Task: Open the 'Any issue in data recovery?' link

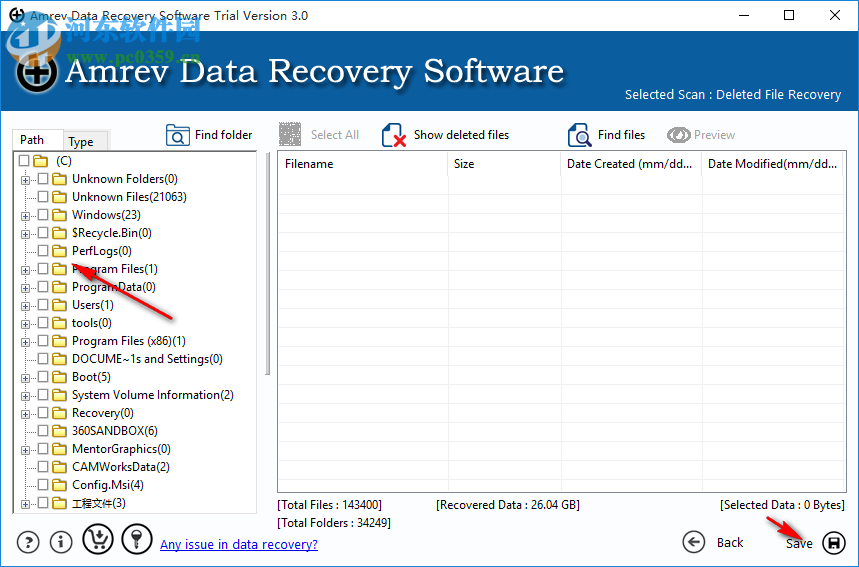Action: click(x=239, y=544)
